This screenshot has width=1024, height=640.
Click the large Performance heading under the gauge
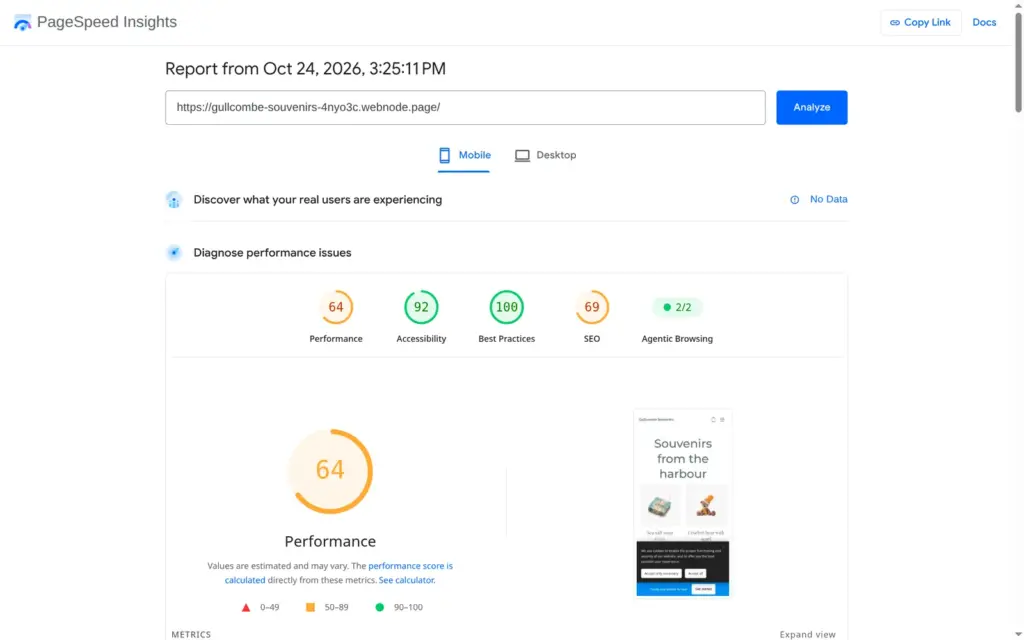click(x=330, y=541)
